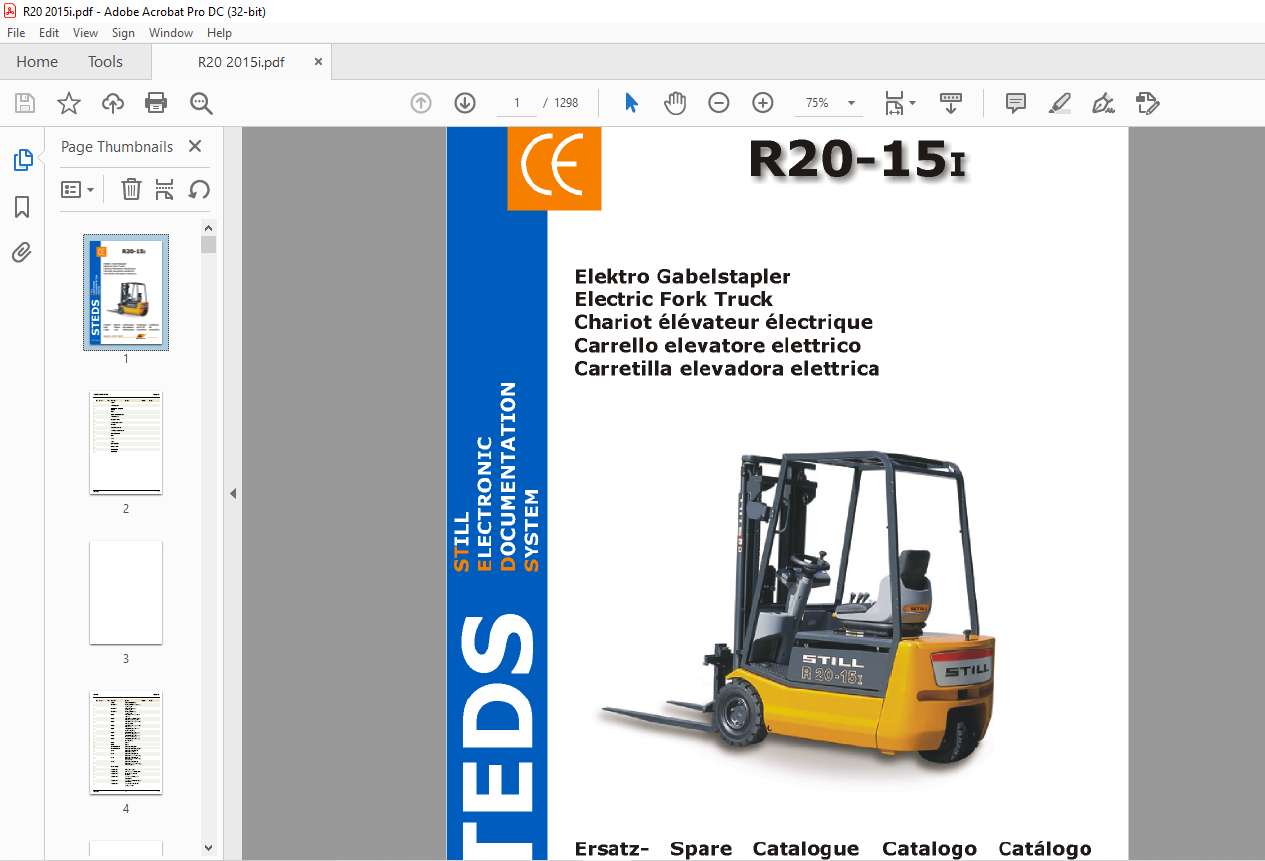The width and height of the screenshot is (1265, 861).
Task: Open the Attachments paperclip panel
Action: 22,253
